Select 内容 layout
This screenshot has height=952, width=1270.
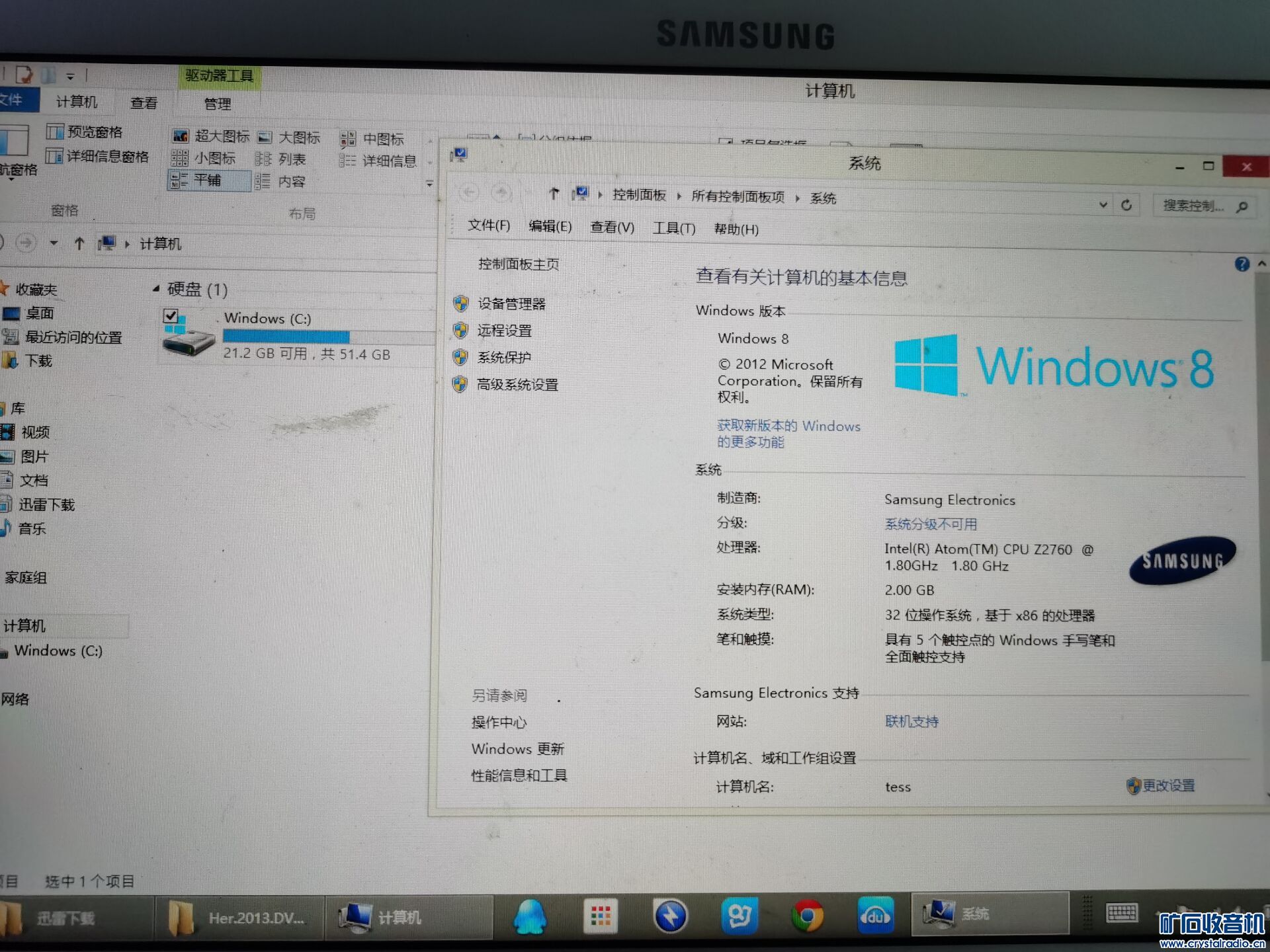click(280, 181)
